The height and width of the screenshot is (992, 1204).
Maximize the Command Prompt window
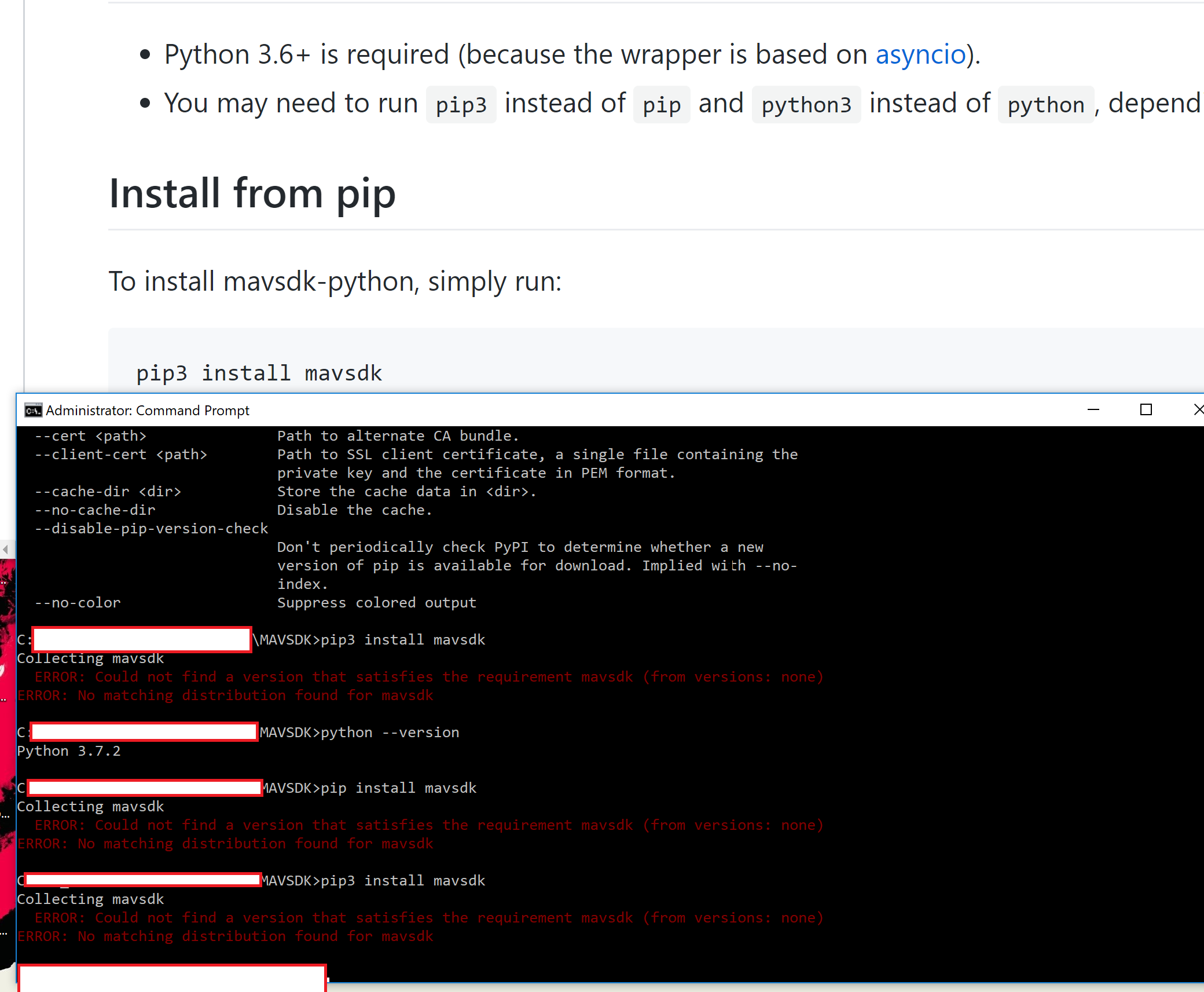1147,410
